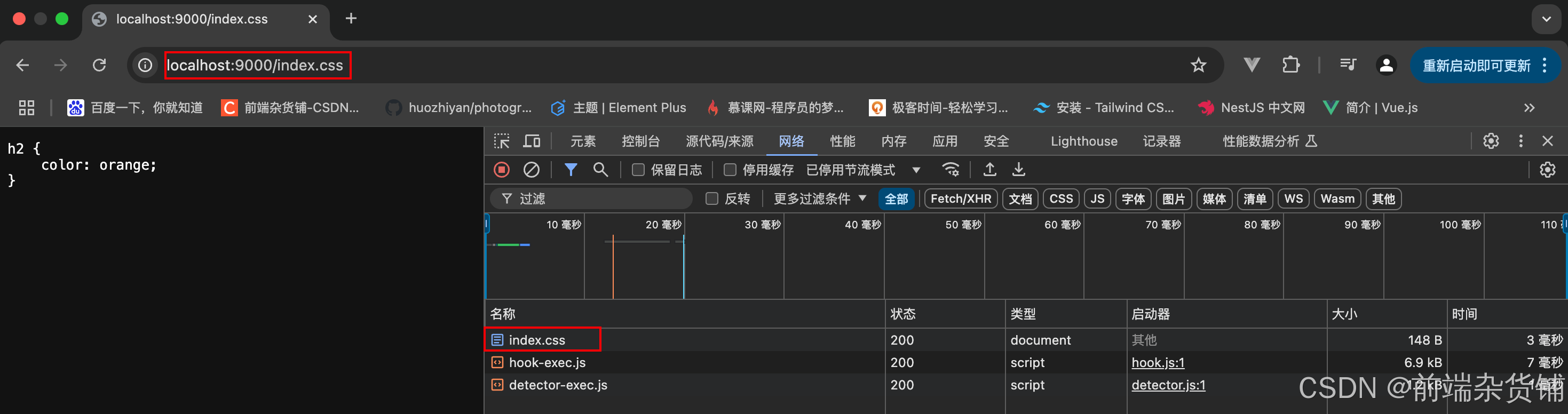Viewport: 1568px width, 414px height.
Task: Enable the Preserve log checkbox (保留日志)
Action: 638,170
